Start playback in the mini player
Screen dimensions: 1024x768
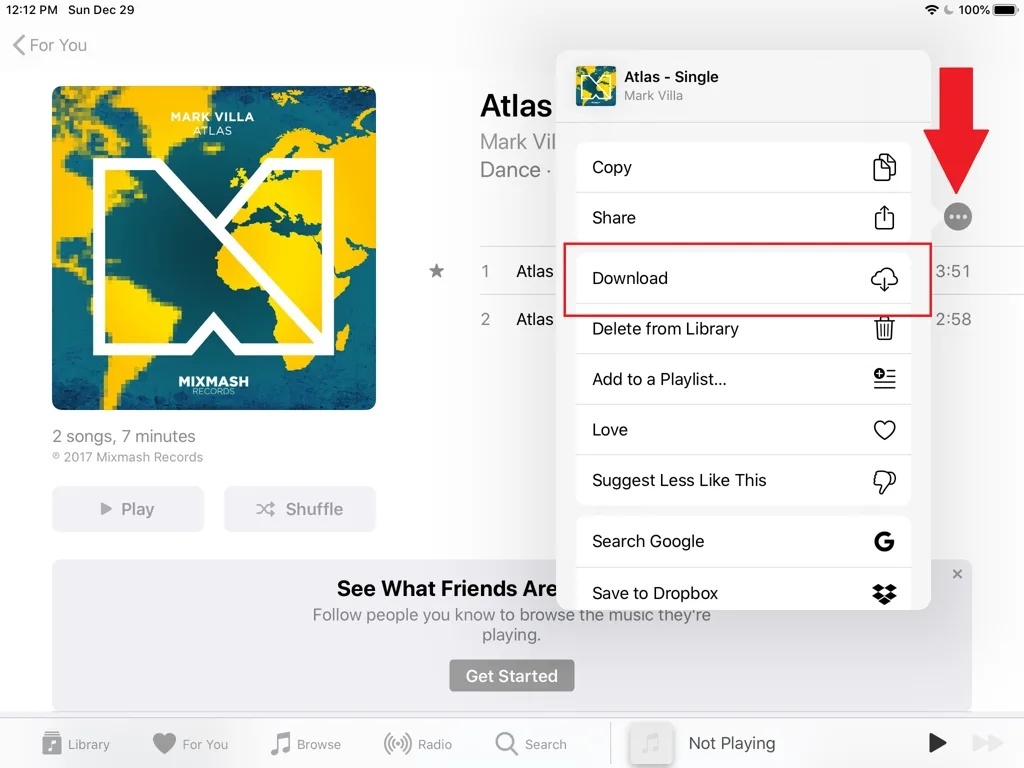point(937,743)
